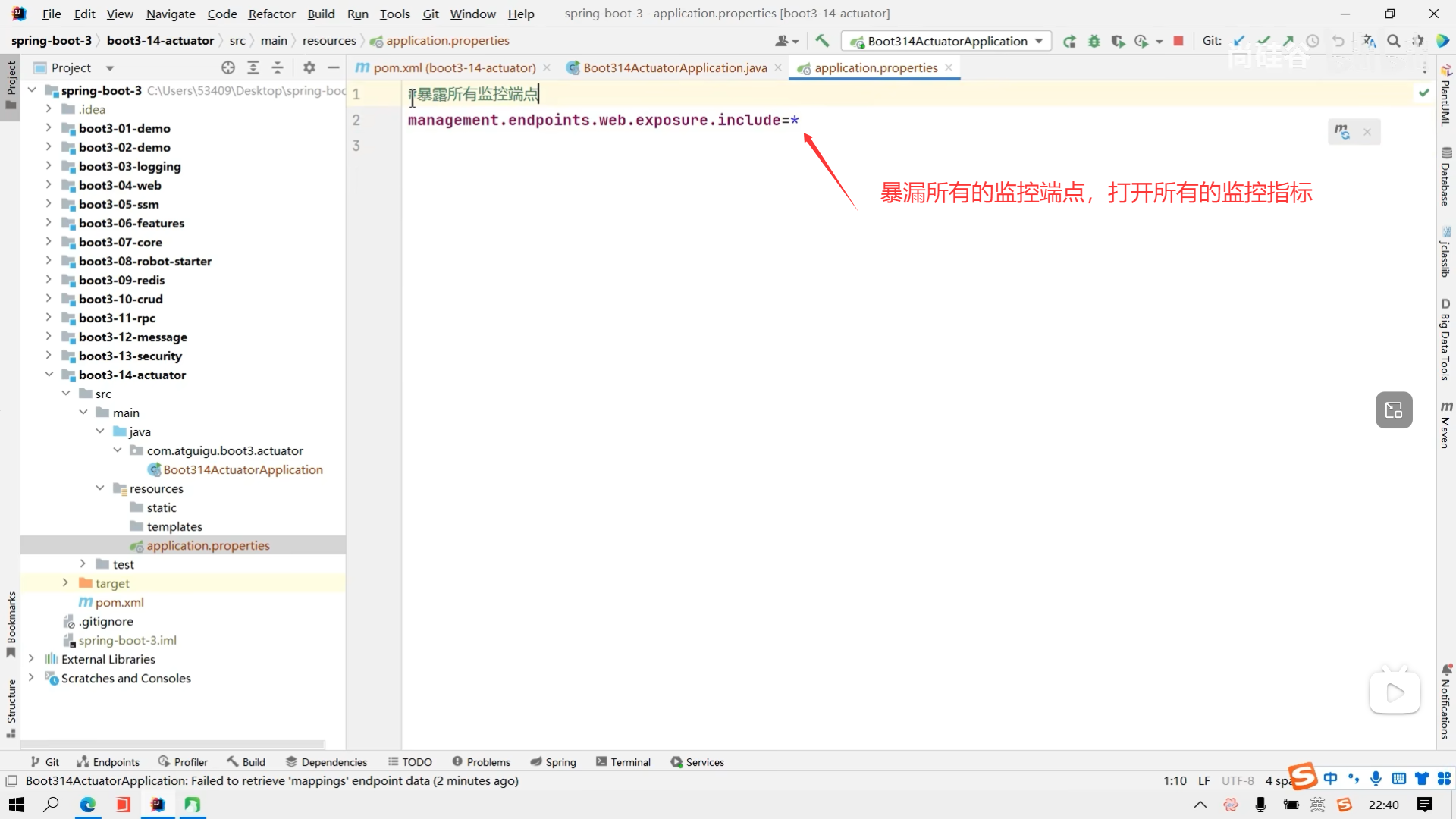Click the Build project hammer icon

pos(822,41)
